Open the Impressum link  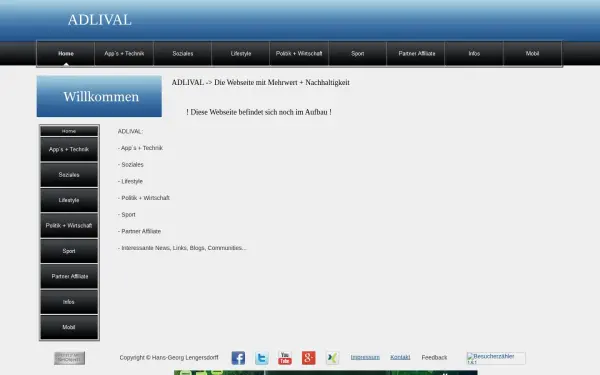365,357
